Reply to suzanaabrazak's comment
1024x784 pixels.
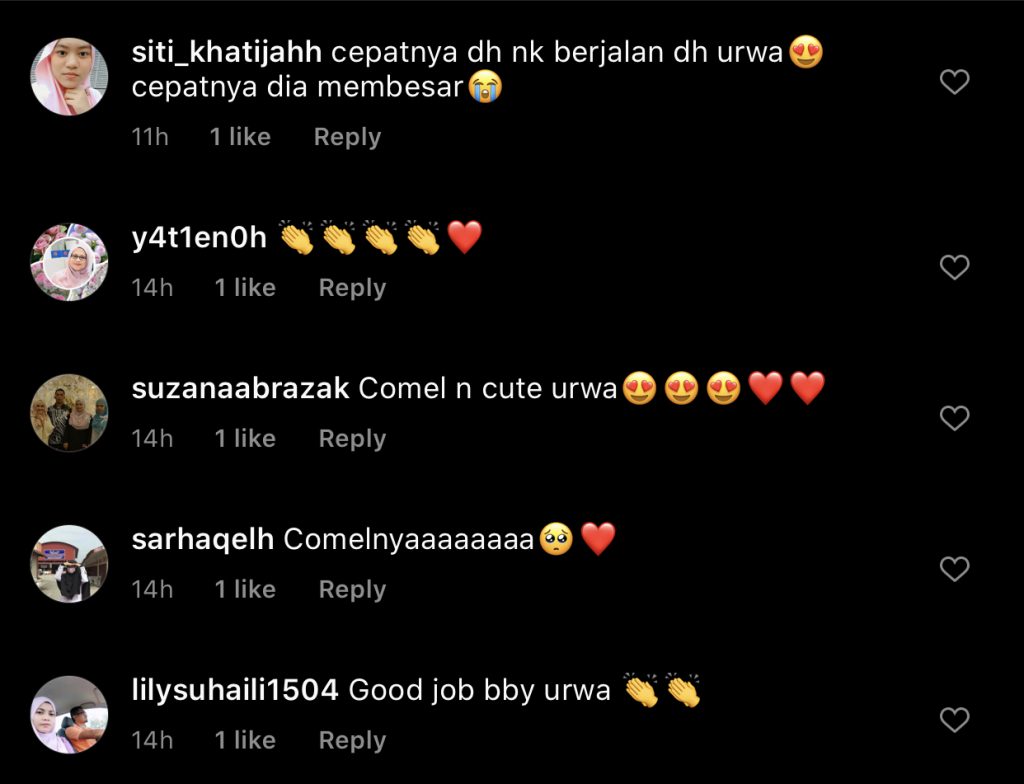(x=353, y=439)
